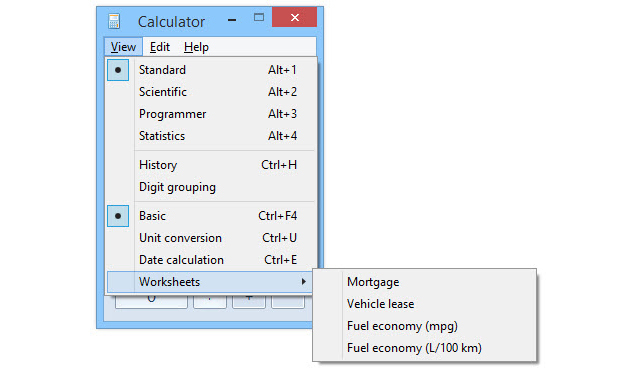Open the View menu
This screenshot has width=640, height=369.
(123, 47)
